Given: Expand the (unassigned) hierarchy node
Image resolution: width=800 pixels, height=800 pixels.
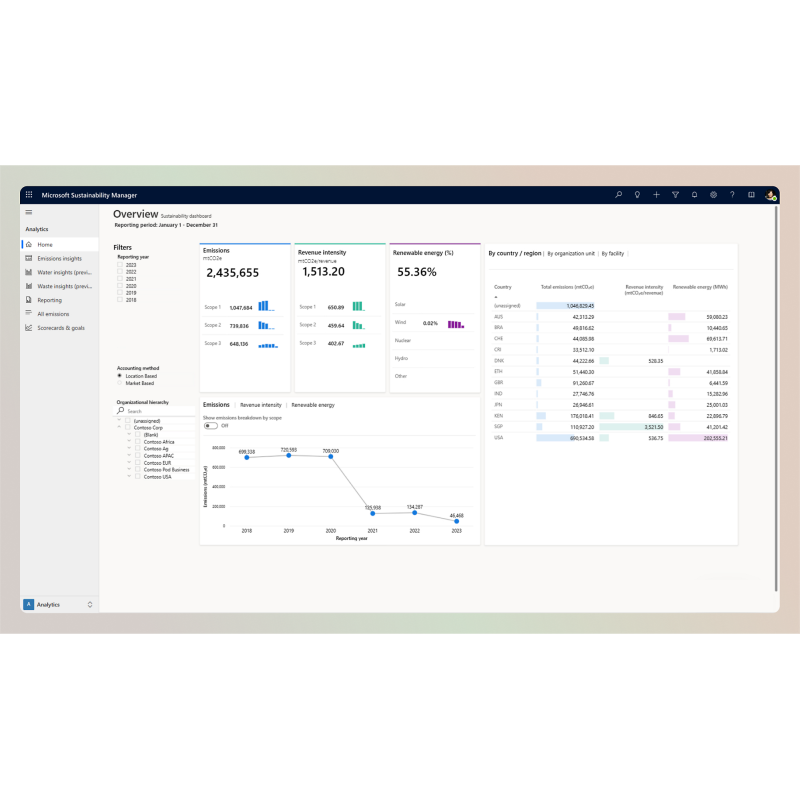Looking at the screenshot, I should click(119, 420).
